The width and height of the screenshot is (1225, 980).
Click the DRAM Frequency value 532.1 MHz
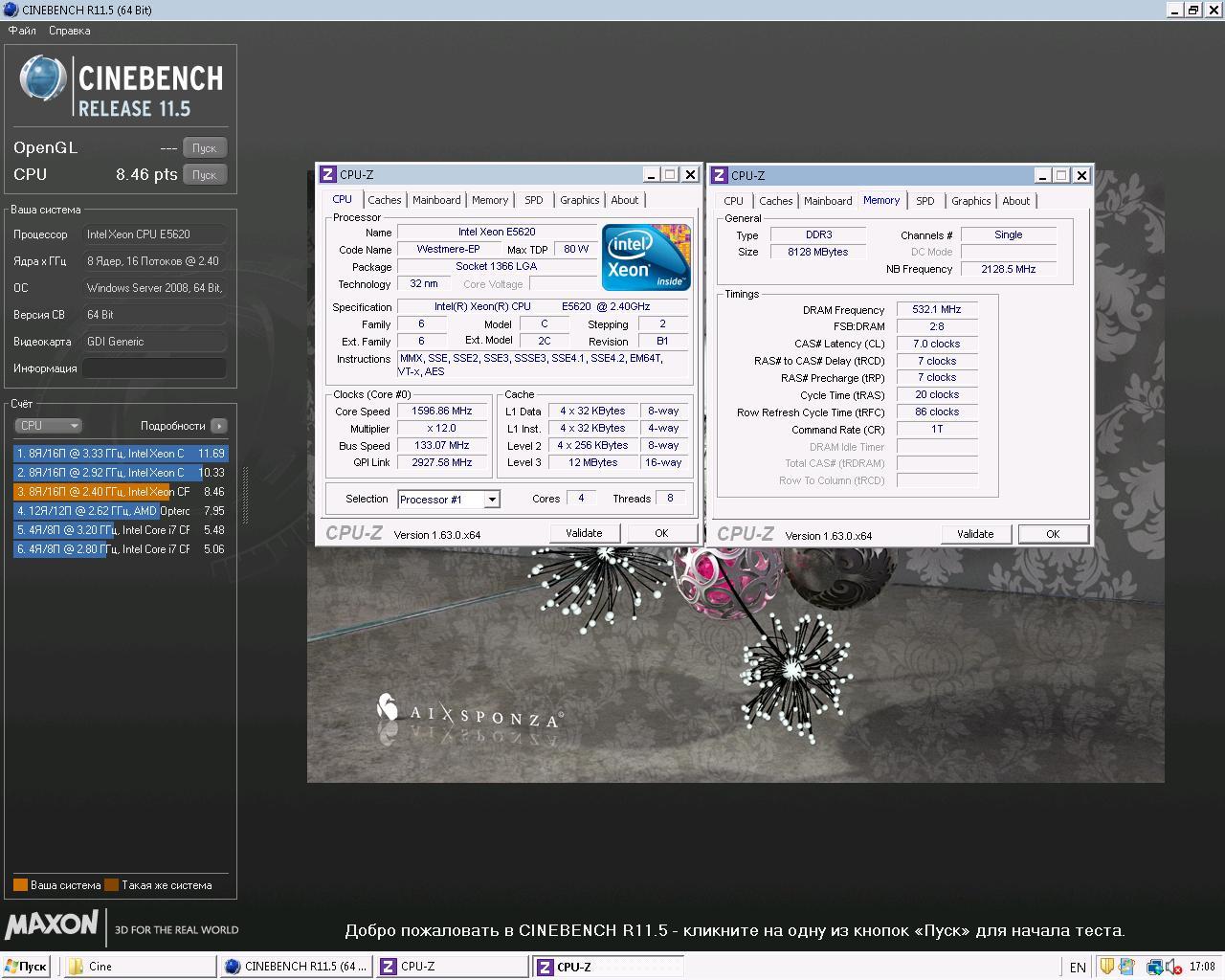point(937,310)
